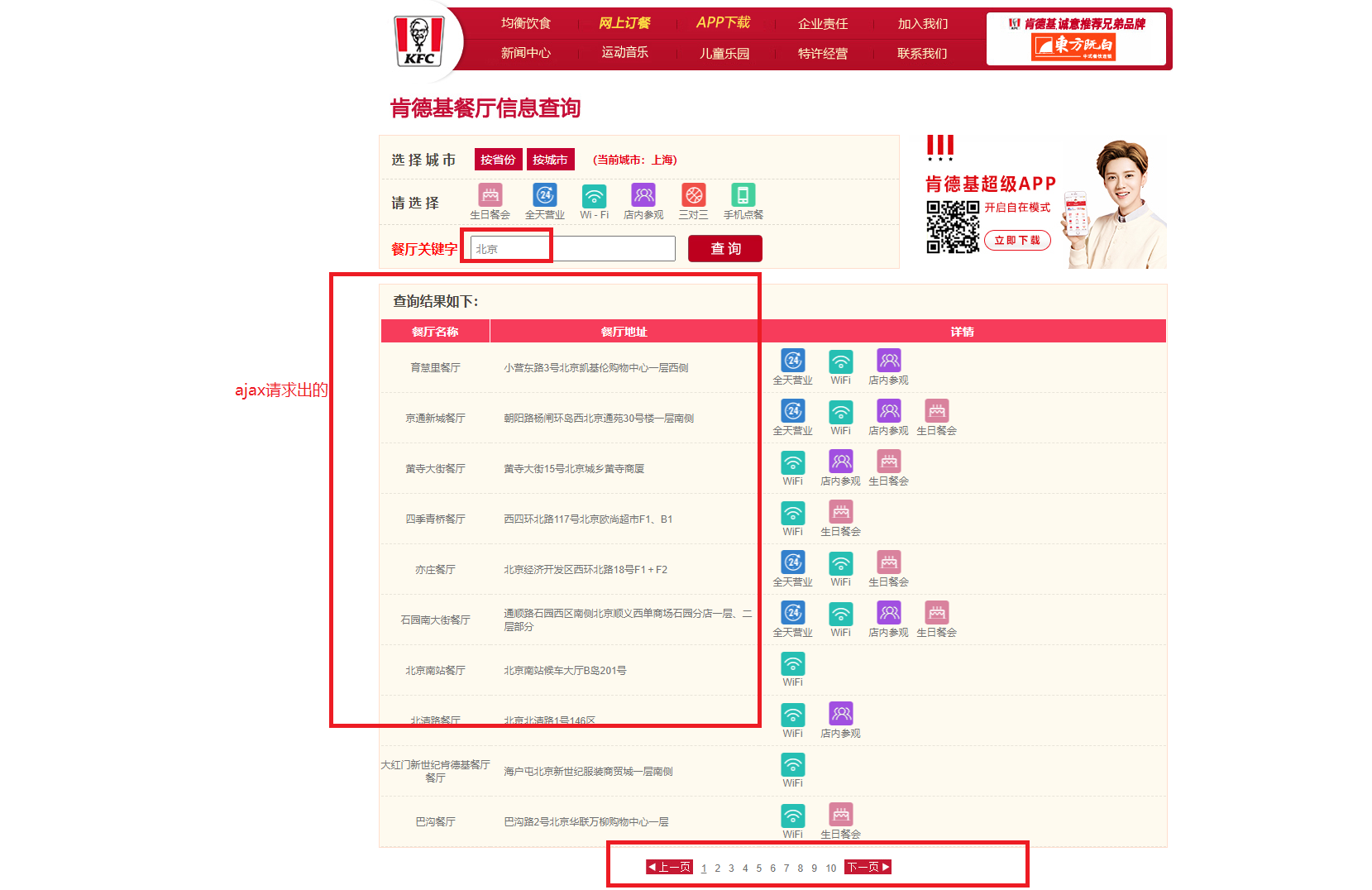Open the 均衡饮食 menu item
This screenshot has width=1372, height=890.
point(526,23)
